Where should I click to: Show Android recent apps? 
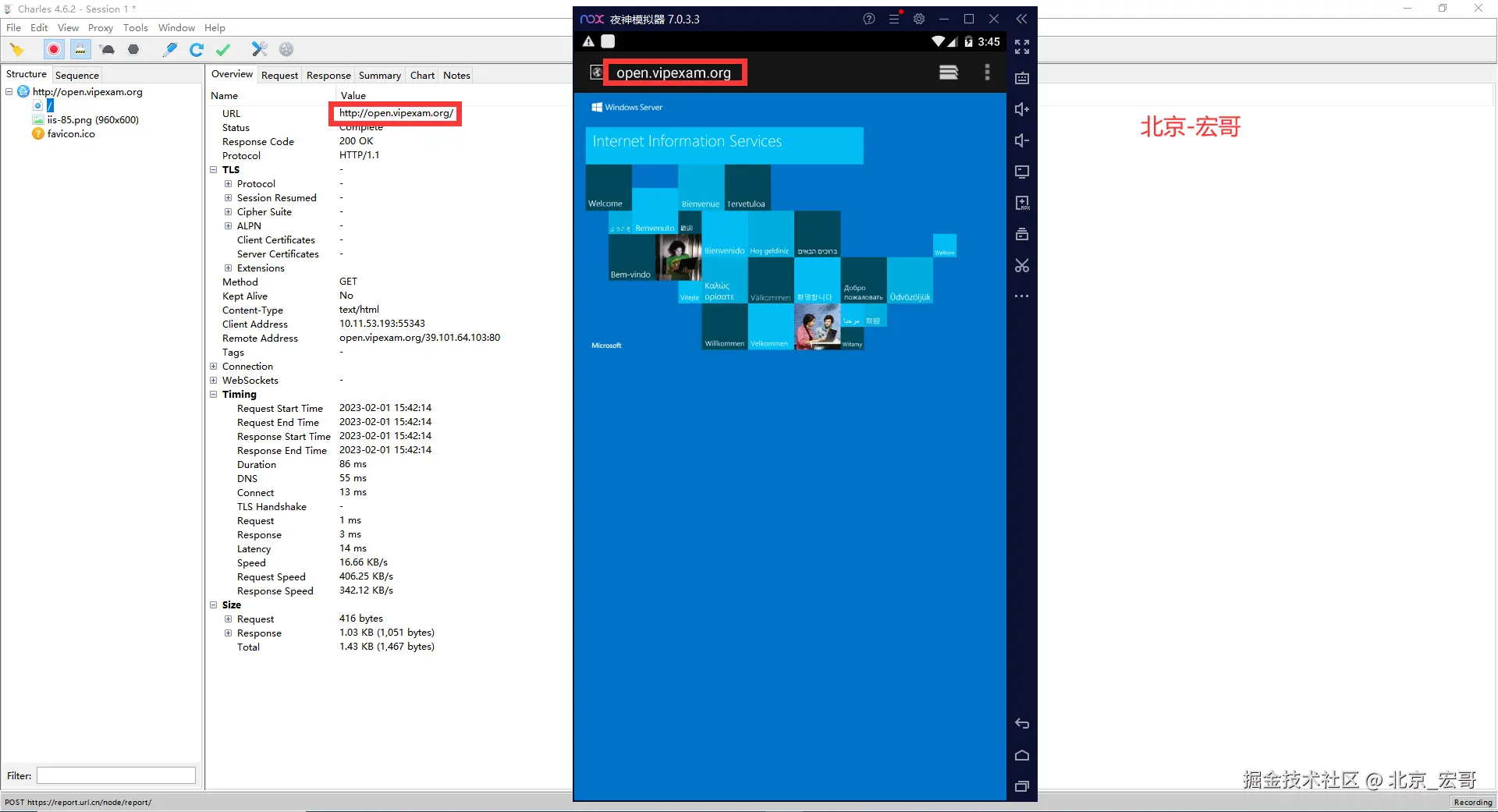click(x=1022, y=786)
